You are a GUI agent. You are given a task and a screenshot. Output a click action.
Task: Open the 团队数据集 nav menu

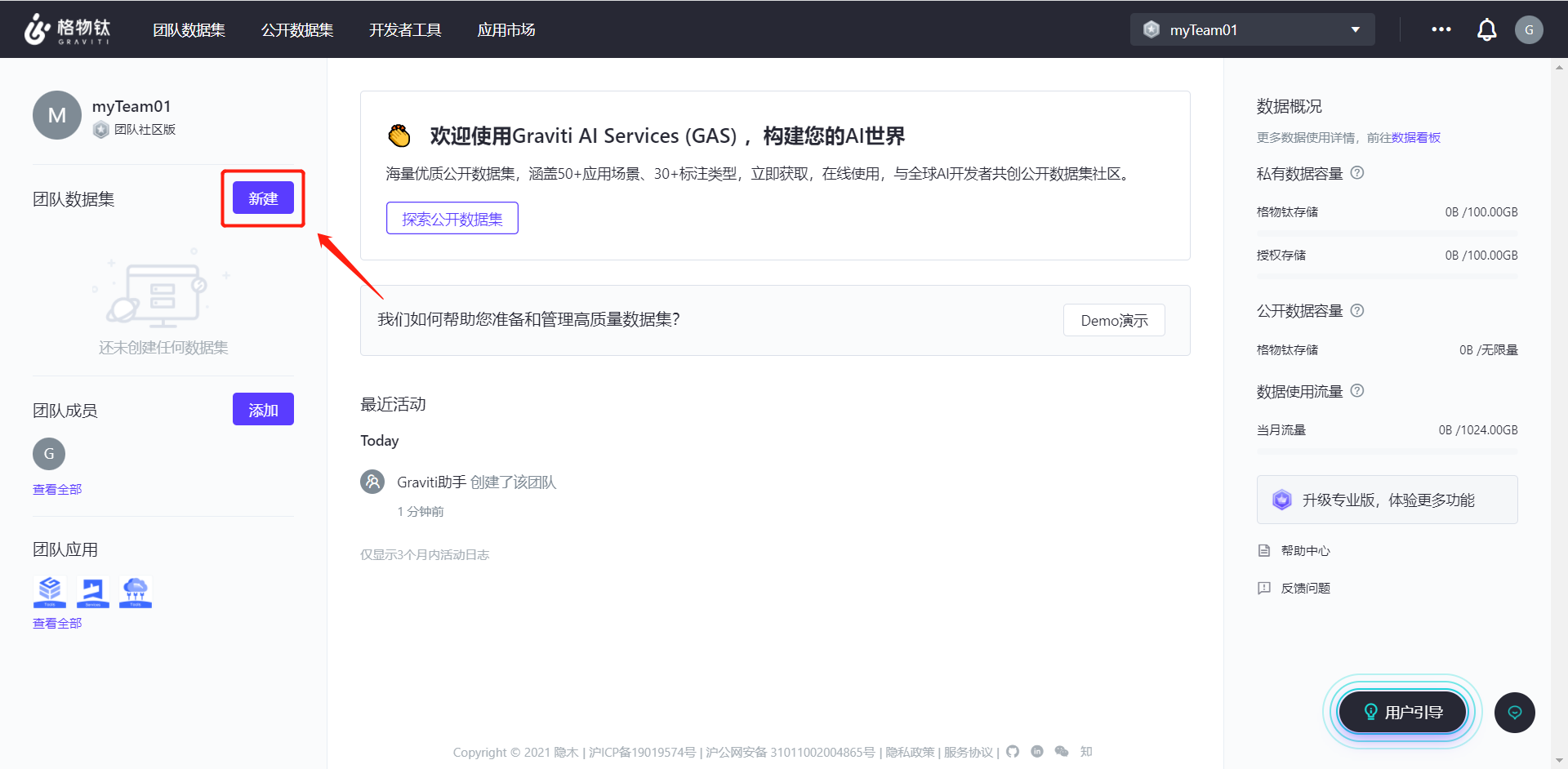[x=189, y=30]
